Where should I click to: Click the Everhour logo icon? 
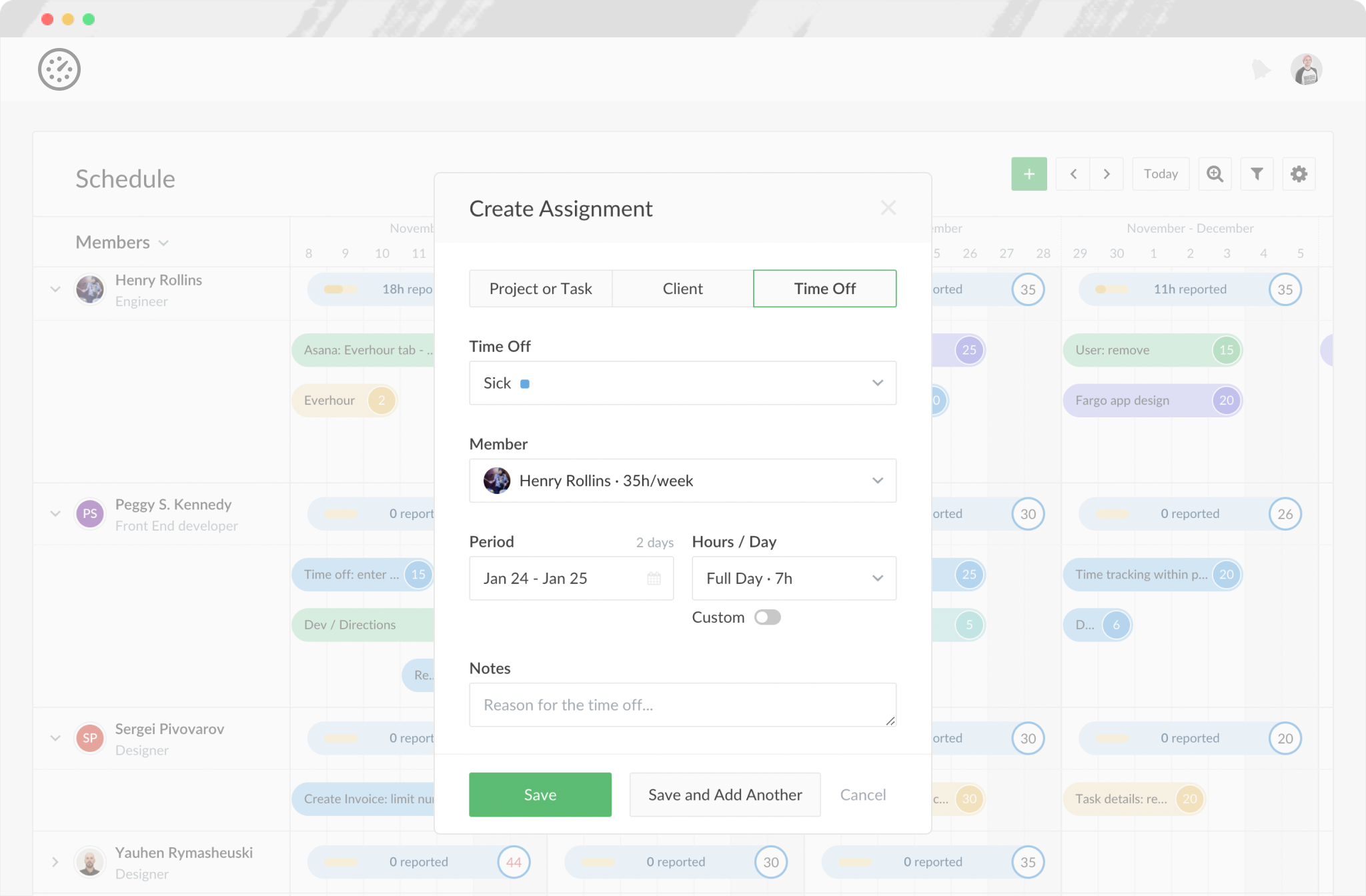point(59,69)
